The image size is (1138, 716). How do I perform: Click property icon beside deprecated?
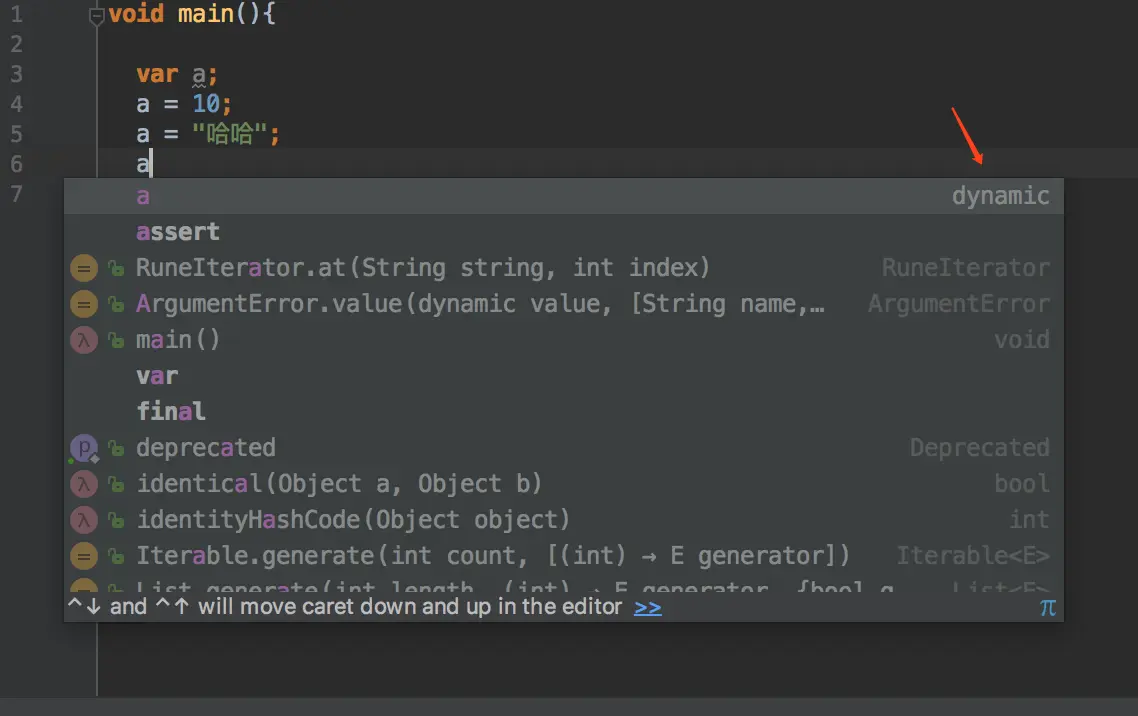(83, 448)
